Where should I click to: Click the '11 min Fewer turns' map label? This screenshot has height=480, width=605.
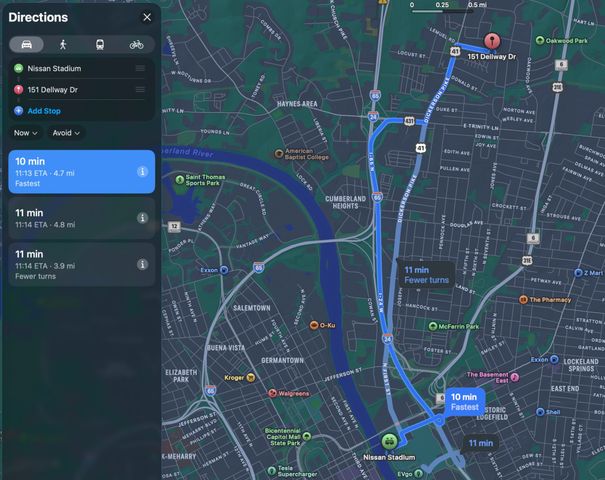(425, 274)
